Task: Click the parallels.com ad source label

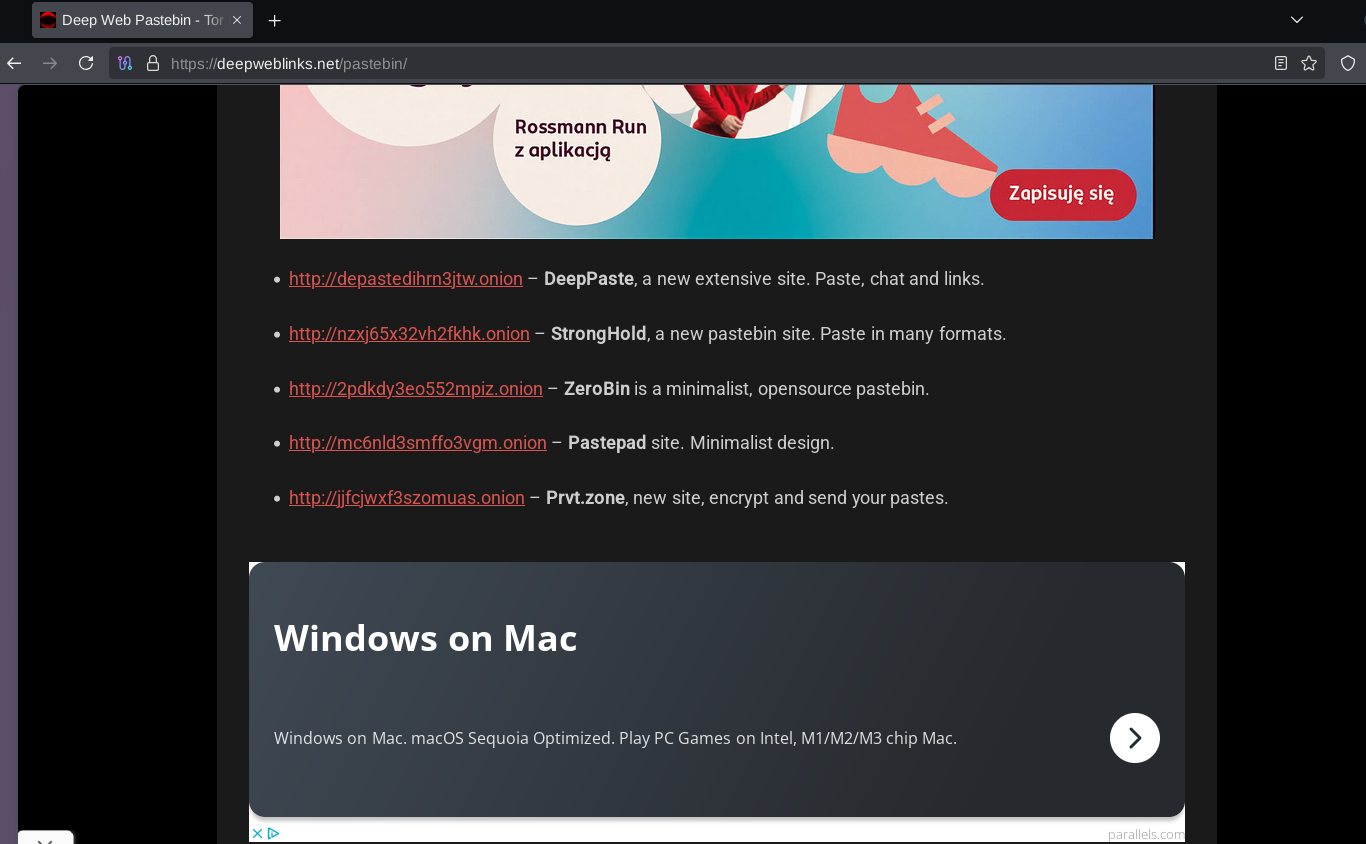Action: pos(1146,834)
